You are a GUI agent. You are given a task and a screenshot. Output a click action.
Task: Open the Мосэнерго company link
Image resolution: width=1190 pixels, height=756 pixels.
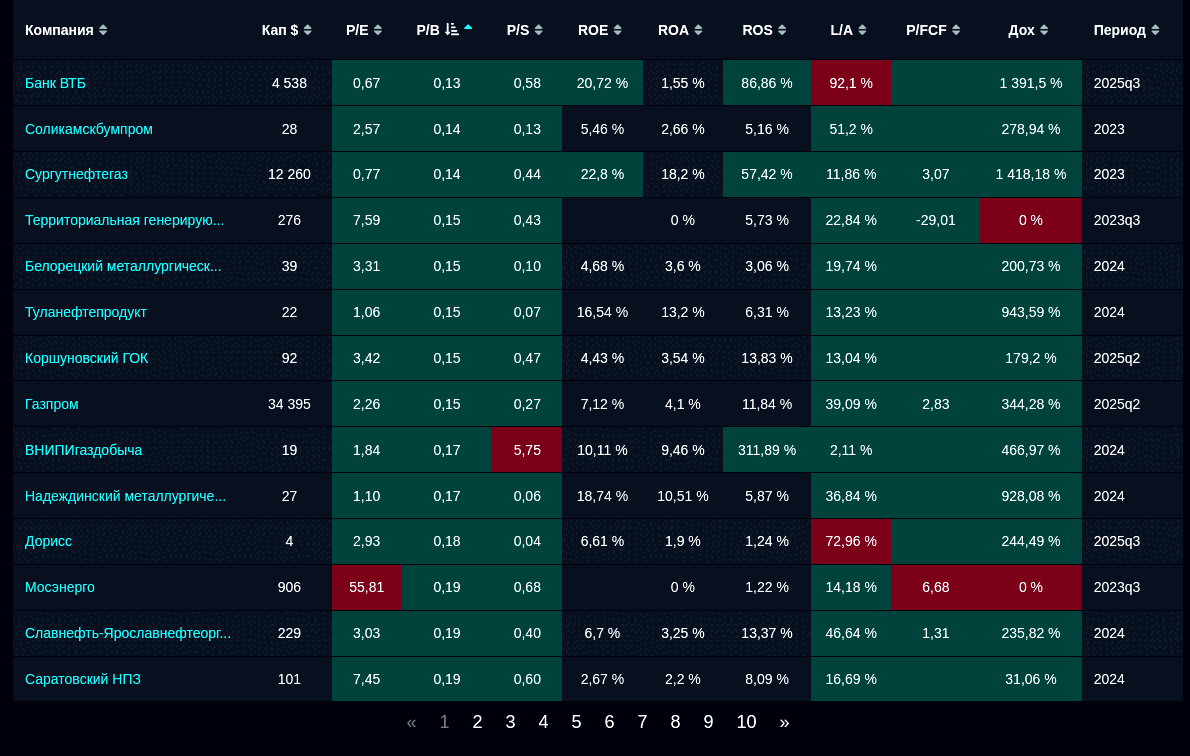[x=60, y=587]
